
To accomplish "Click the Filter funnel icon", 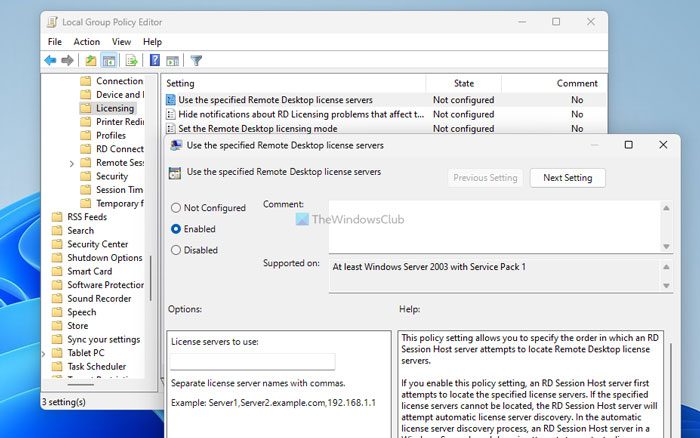I will coord(196,60).
